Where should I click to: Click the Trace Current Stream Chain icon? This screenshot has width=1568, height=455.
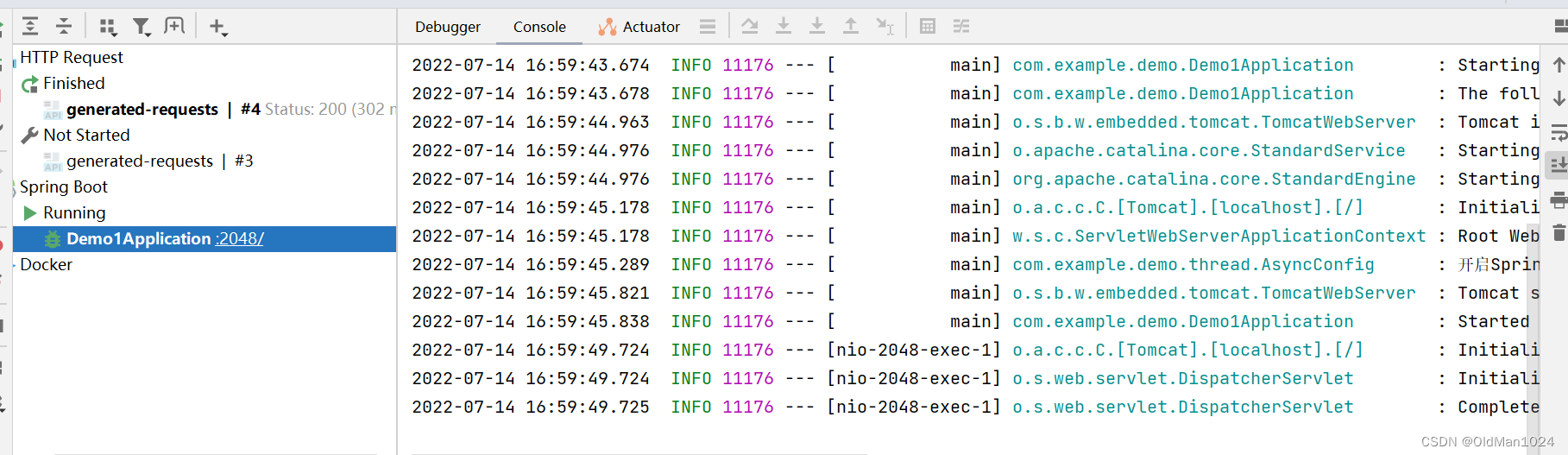click(x=961, y=27)
